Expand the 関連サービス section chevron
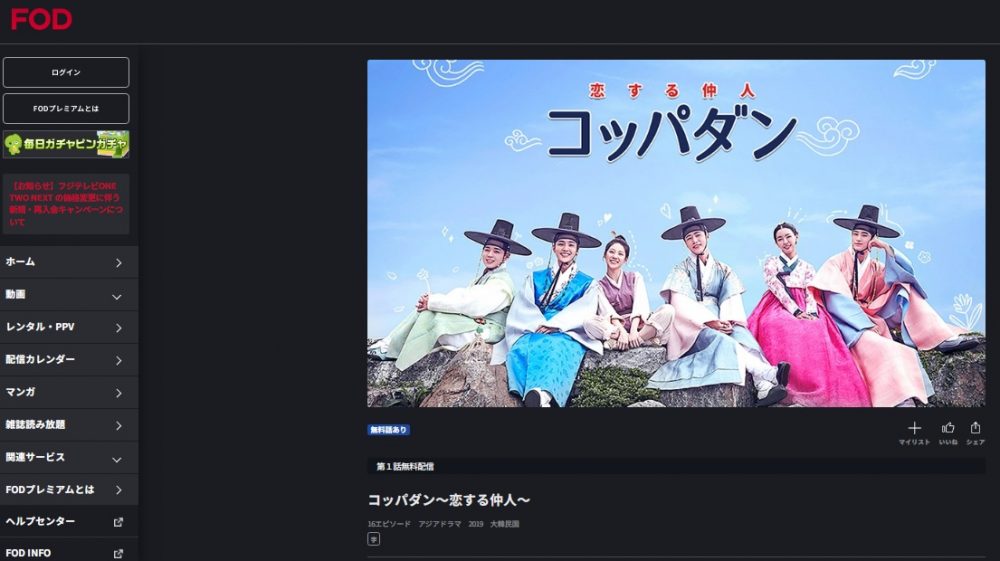1000x561 pixels. tap(117, 459)
